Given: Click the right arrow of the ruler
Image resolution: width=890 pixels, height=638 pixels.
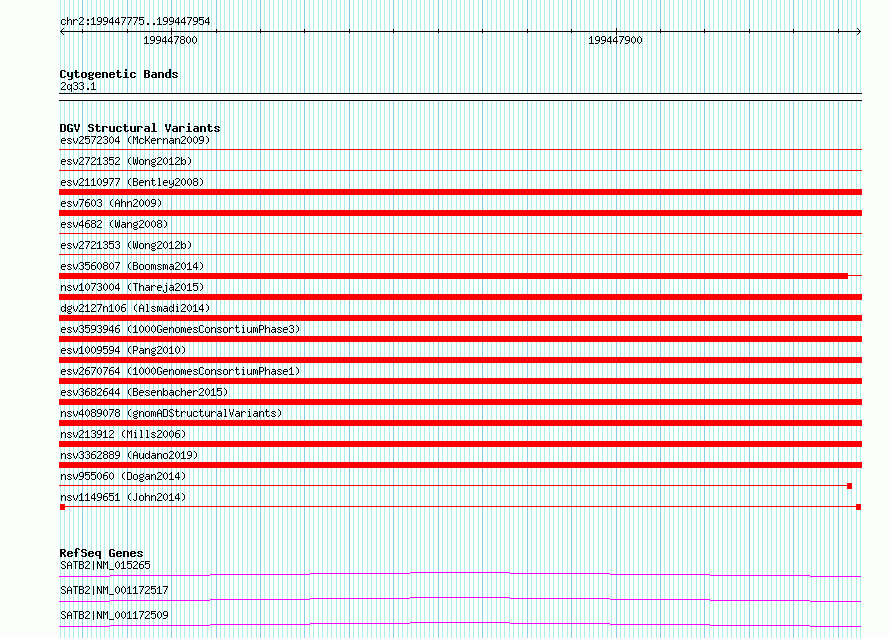Looking at the screenshot, I should click(858, 32).
